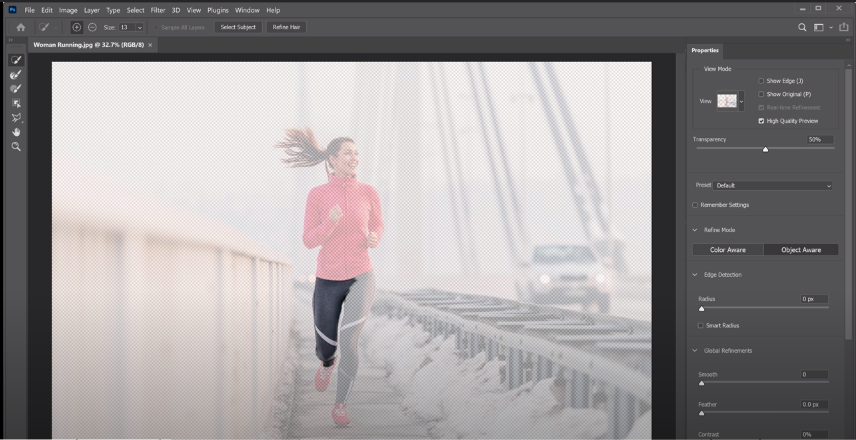Select the Quick Selection tool
The width and height of the screenshot is (856, 440).
16,60
